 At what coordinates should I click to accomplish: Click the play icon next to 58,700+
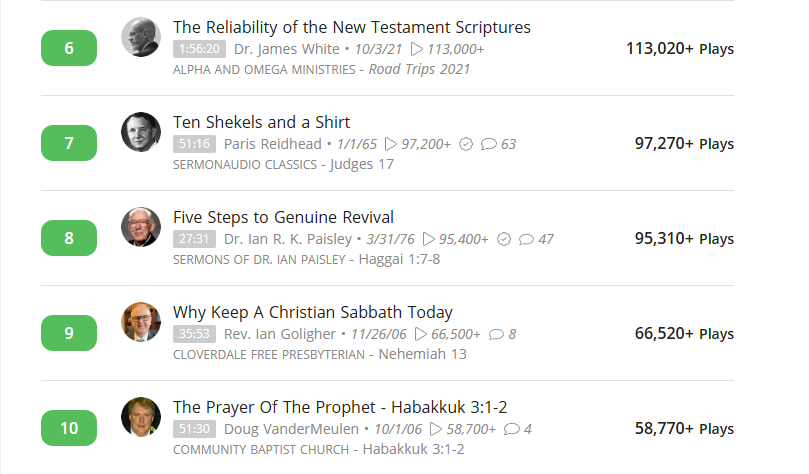coord(435,429)
